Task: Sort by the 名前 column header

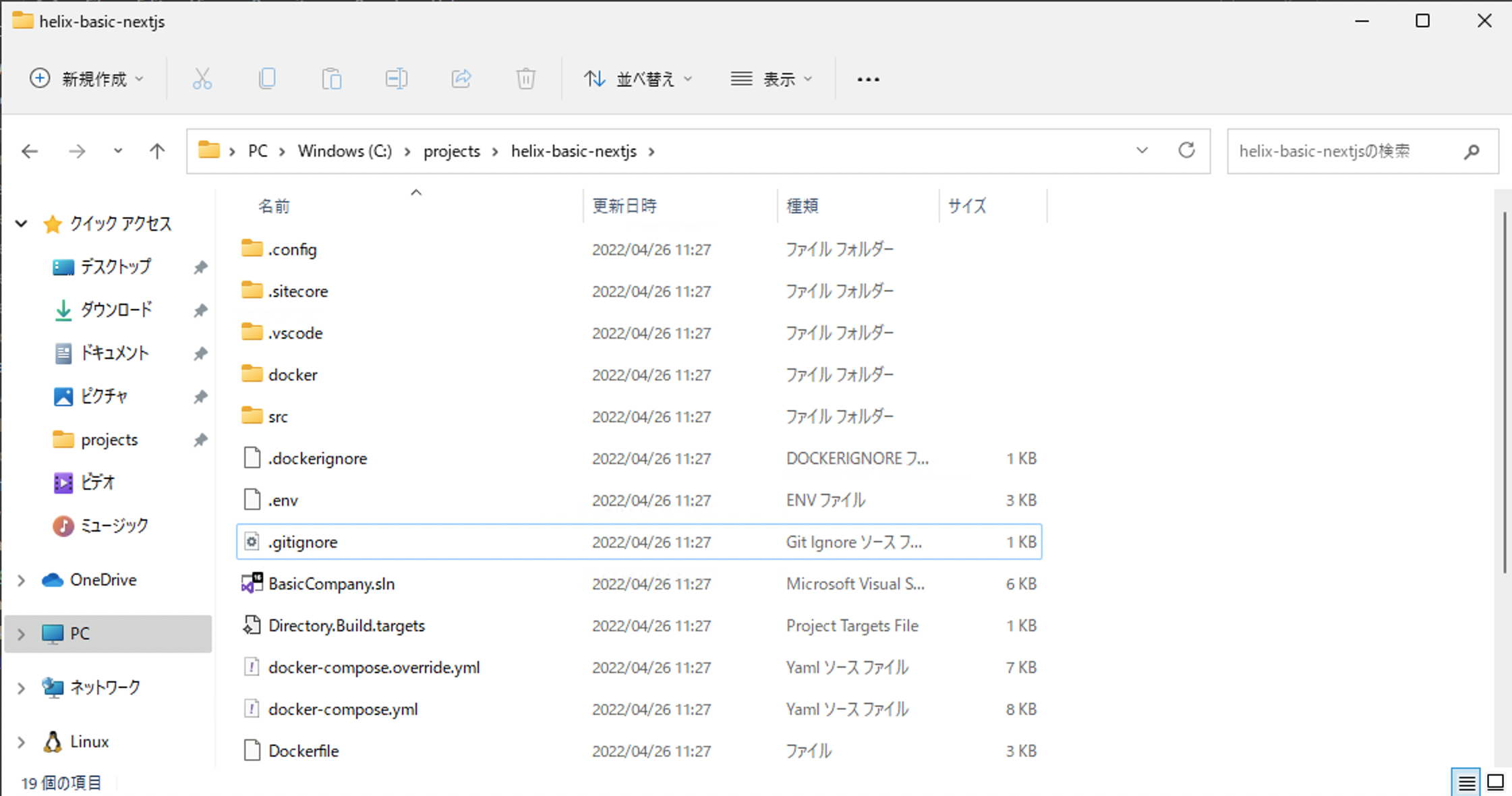Action: click(x=274, y=206)
